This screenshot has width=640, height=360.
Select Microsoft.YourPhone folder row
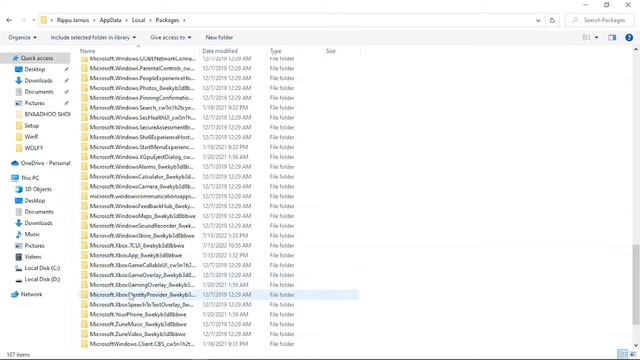220,315
